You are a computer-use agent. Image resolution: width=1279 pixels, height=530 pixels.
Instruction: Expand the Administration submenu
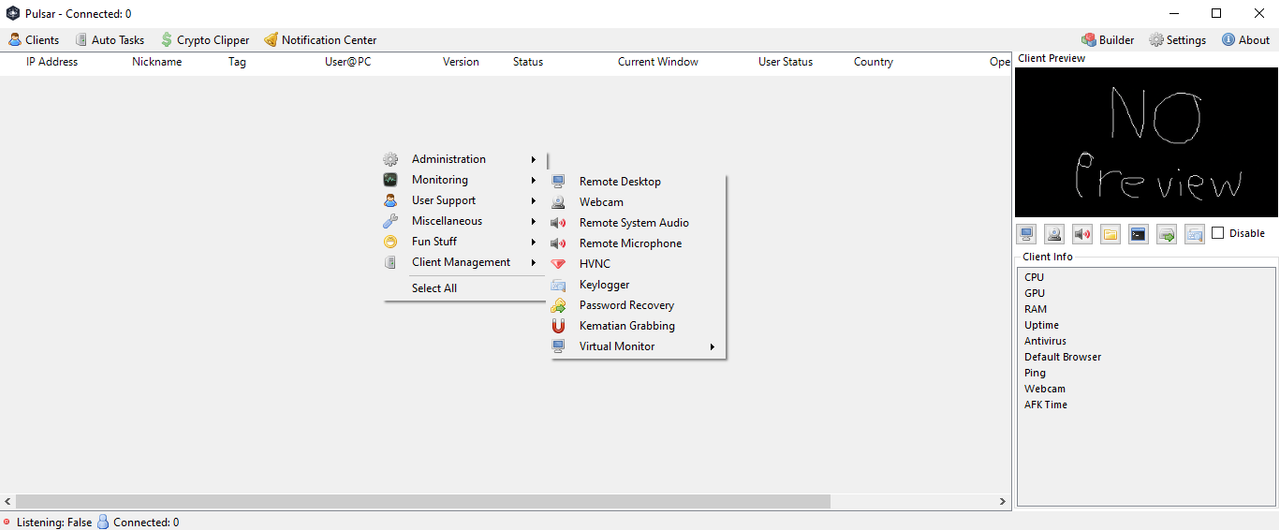click(464, 159)
